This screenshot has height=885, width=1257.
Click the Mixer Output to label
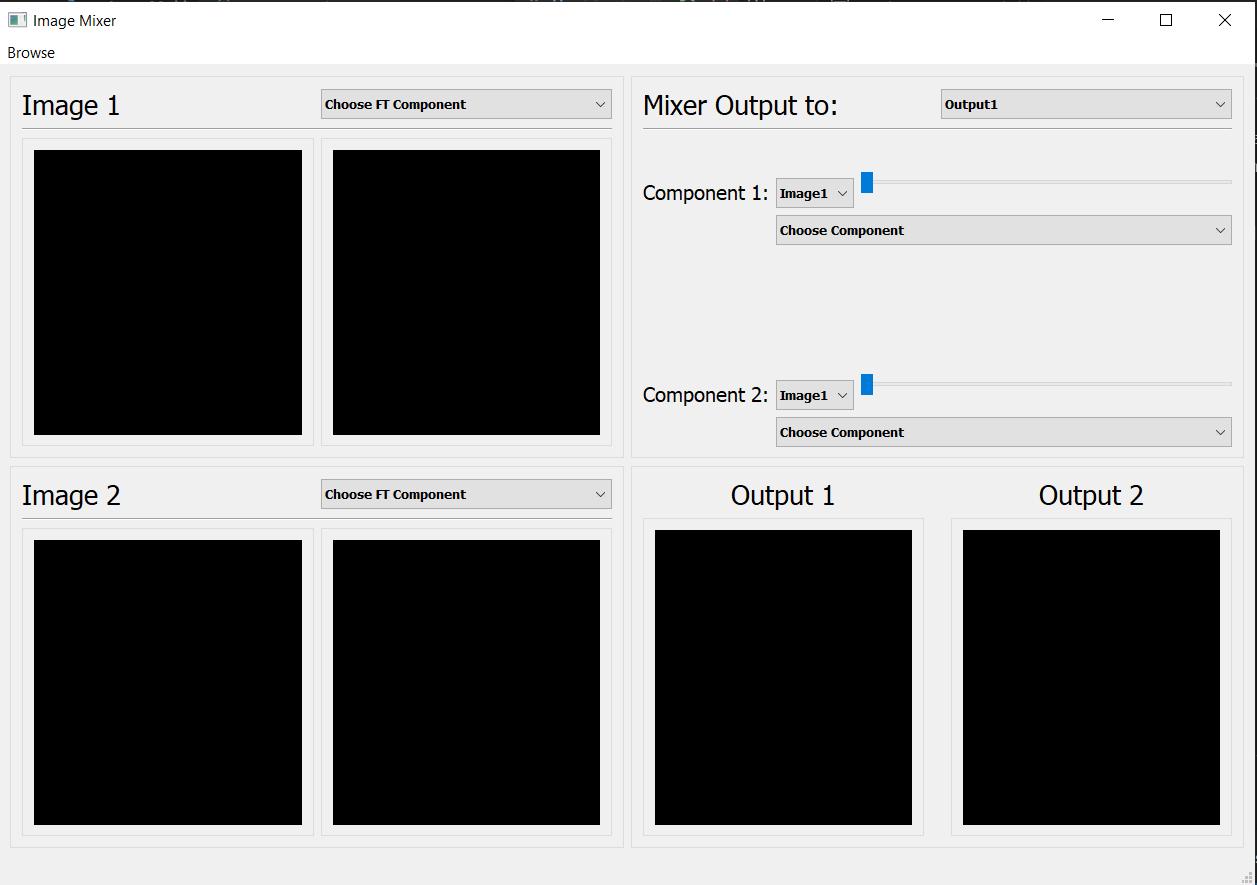click(740, 106)
